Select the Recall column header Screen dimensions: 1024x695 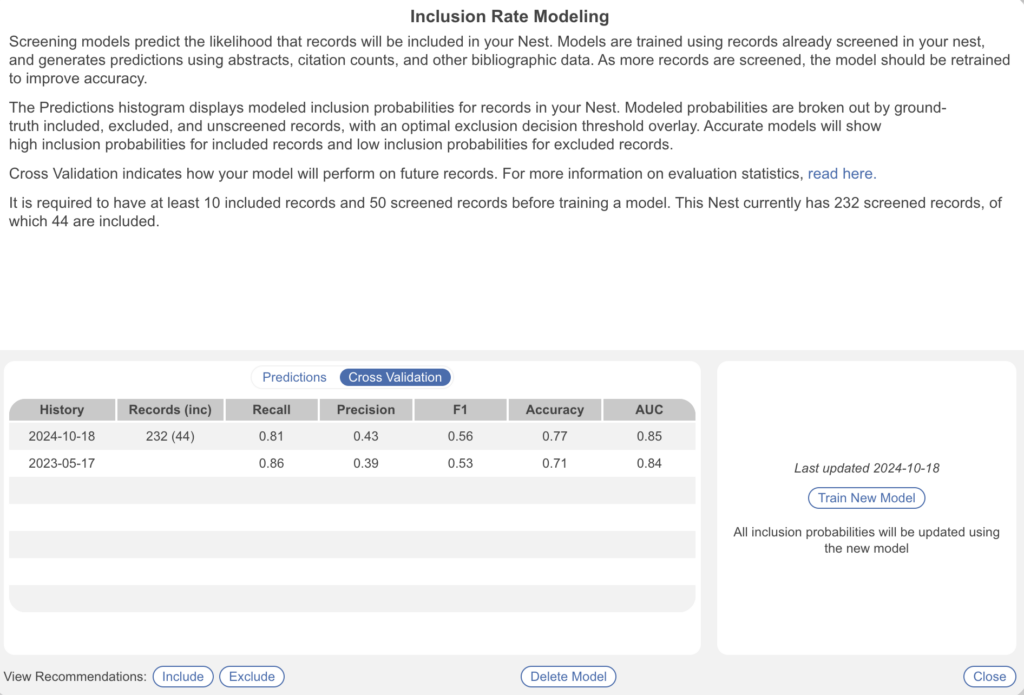(x=270, y=409)
